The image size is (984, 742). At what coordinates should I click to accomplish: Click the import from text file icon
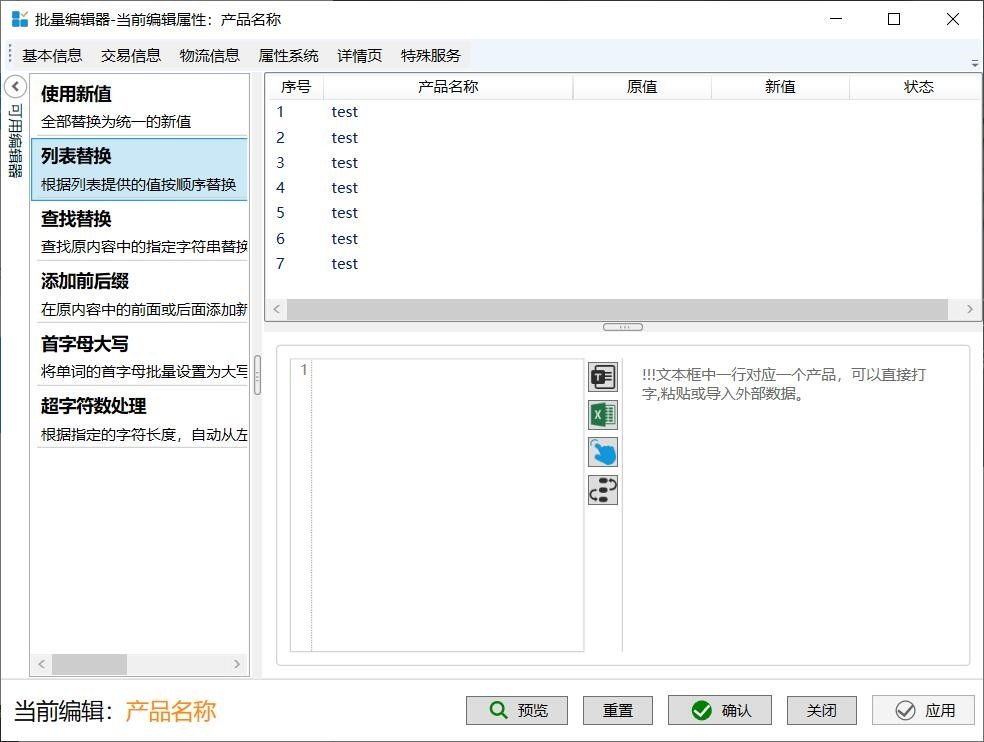click(603, 377)
